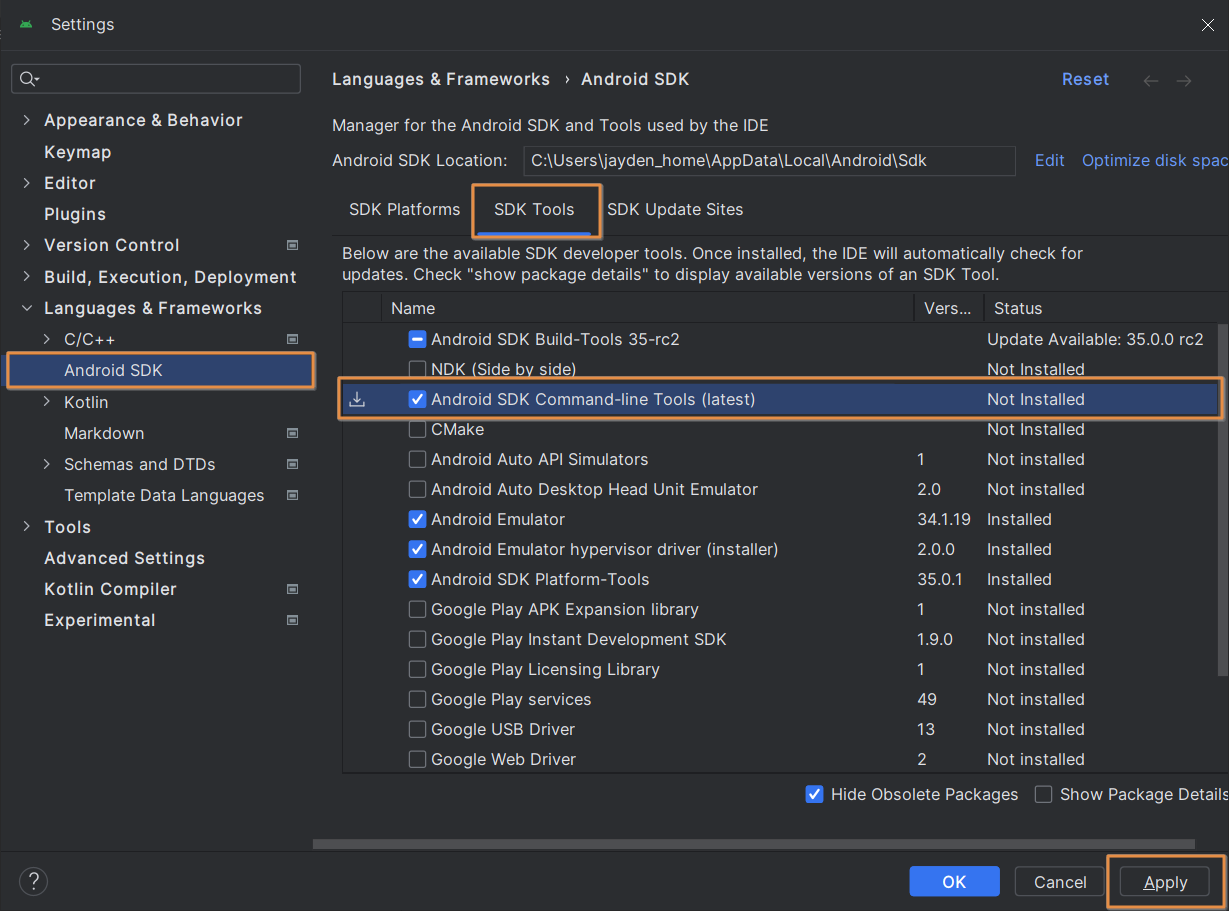Enable Show Package Details
Screen dimensions: 1229x911
pyautogui.click(x=1044, y=794)
